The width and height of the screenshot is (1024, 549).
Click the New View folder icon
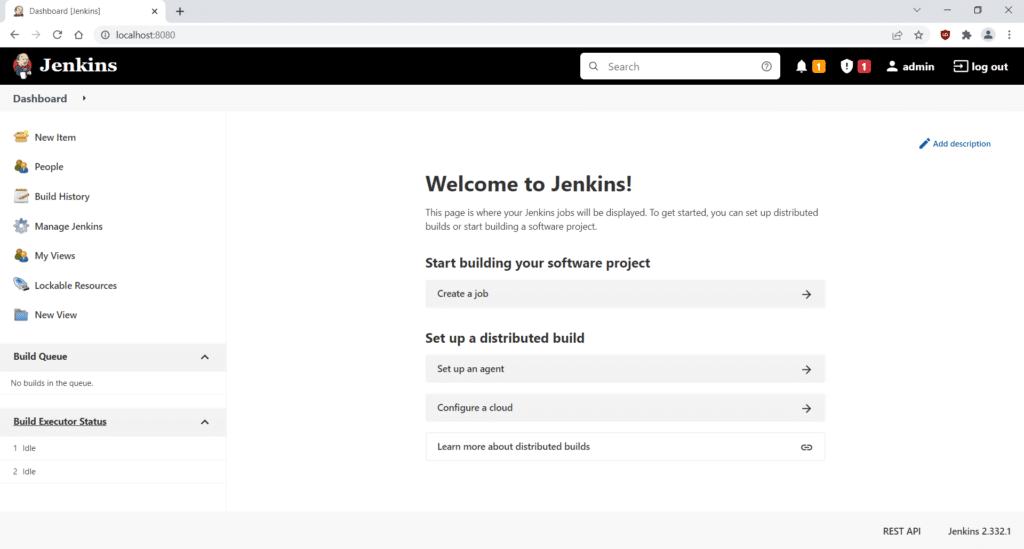[21, 315]
